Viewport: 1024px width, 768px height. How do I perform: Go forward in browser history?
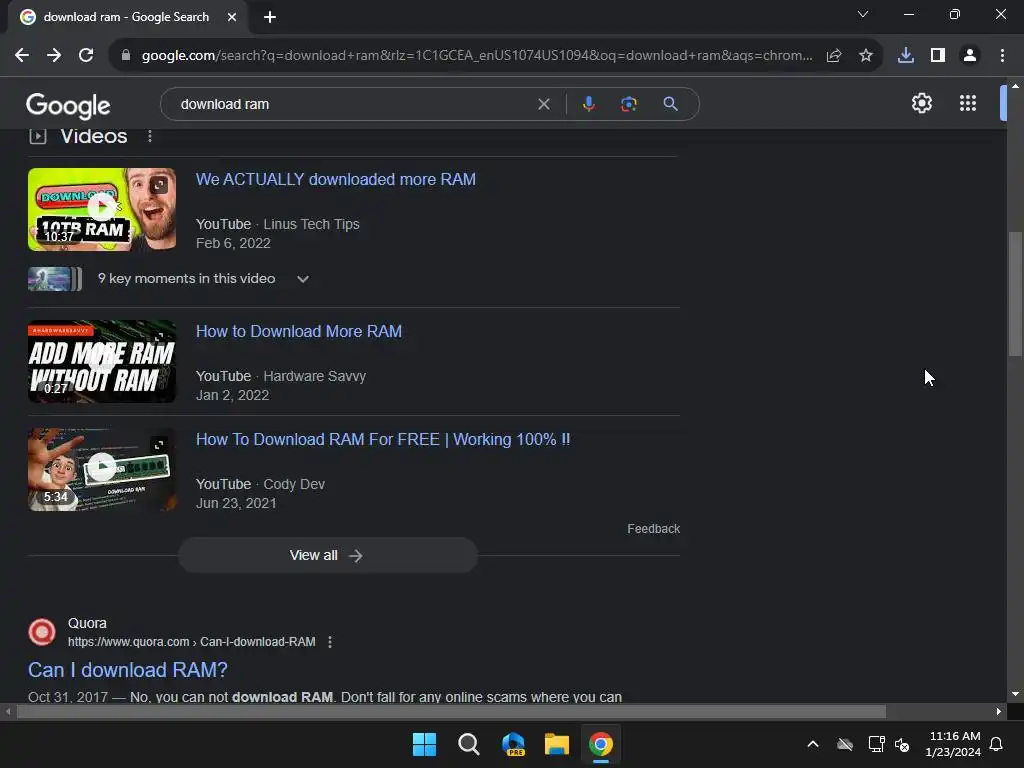(54, 56)
